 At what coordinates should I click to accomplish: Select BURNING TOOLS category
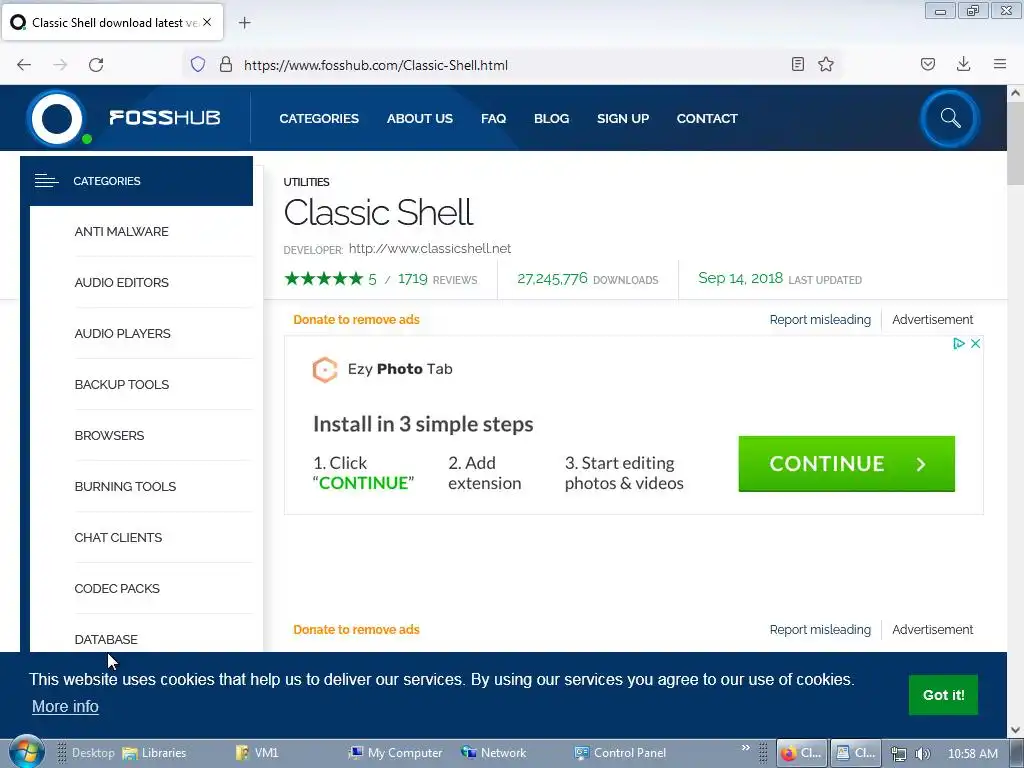click(125, 487)
